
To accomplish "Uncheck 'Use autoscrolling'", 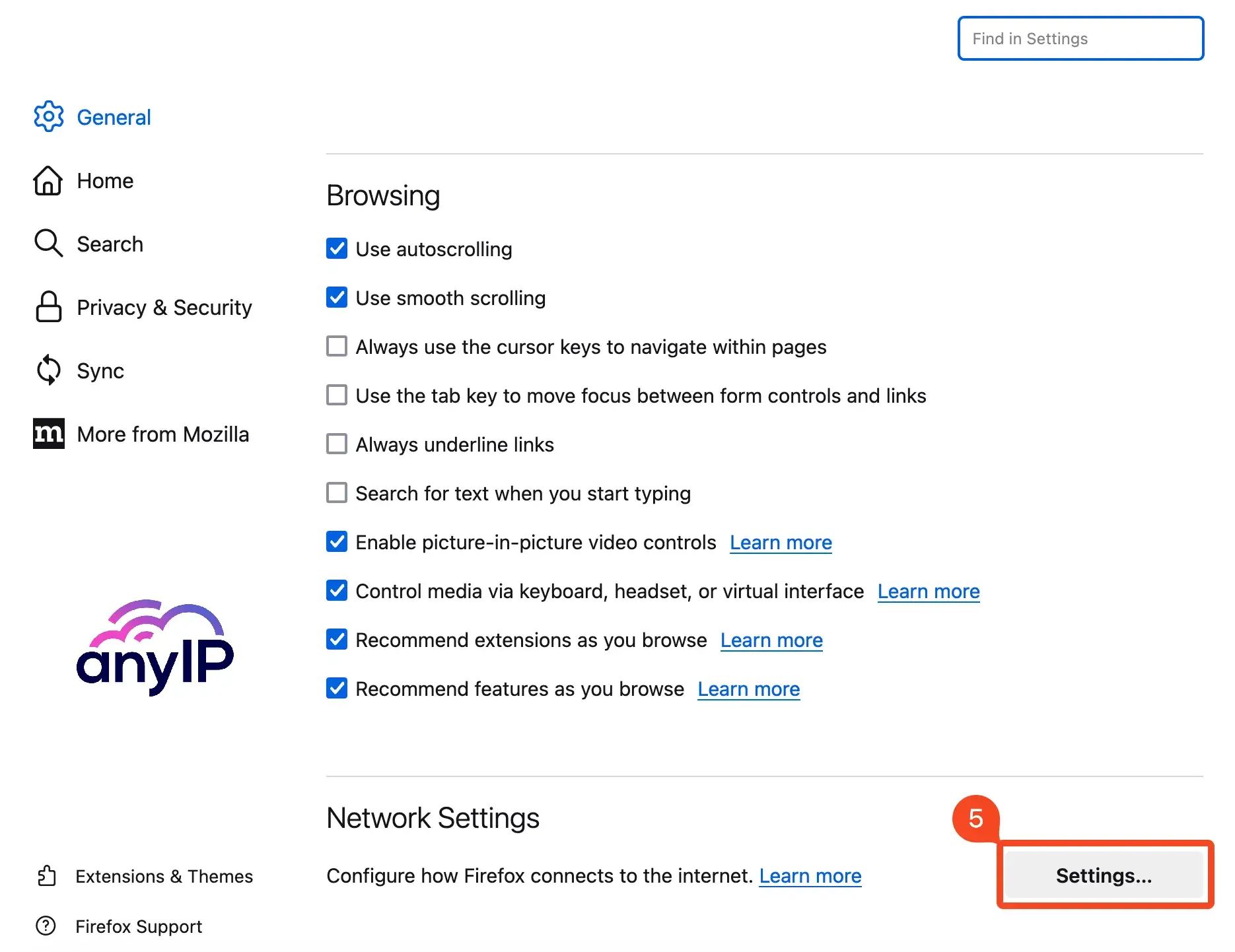I will (x=337, y=249).
